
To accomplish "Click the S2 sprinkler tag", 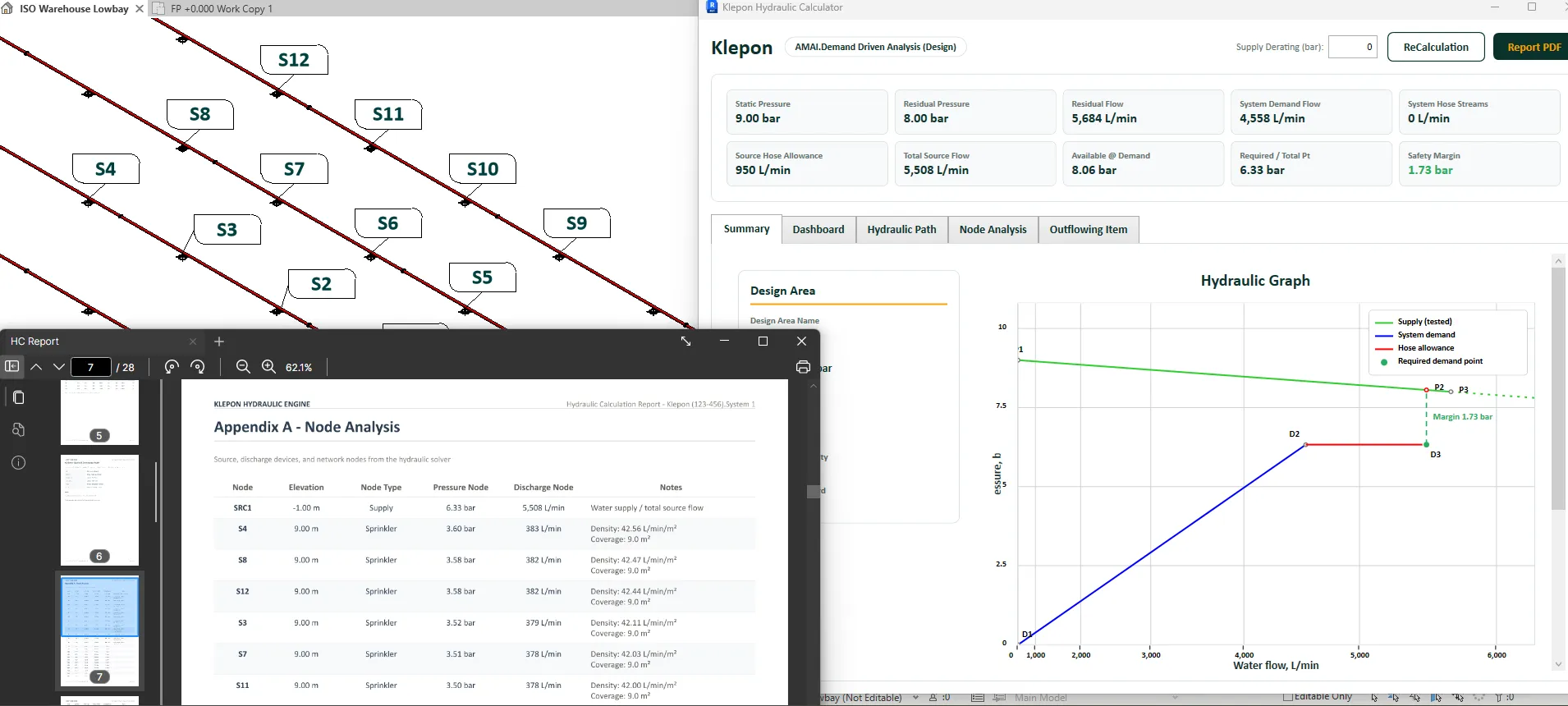I will [x=322, y=284].
